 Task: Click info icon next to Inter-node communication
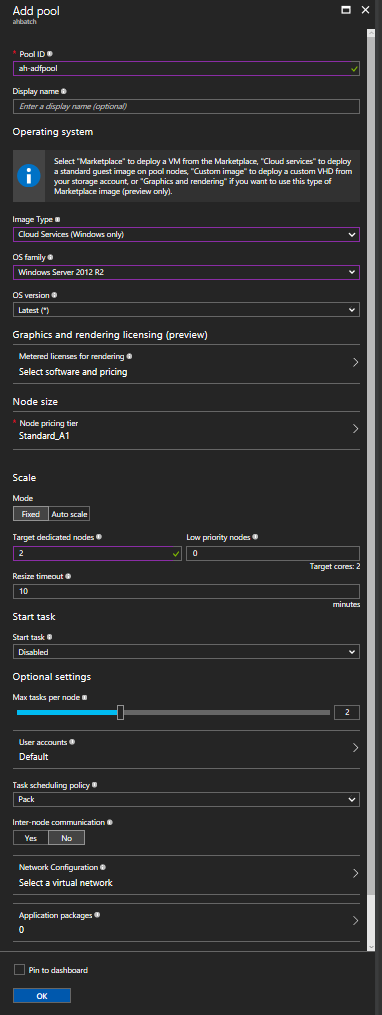[109, 823]
